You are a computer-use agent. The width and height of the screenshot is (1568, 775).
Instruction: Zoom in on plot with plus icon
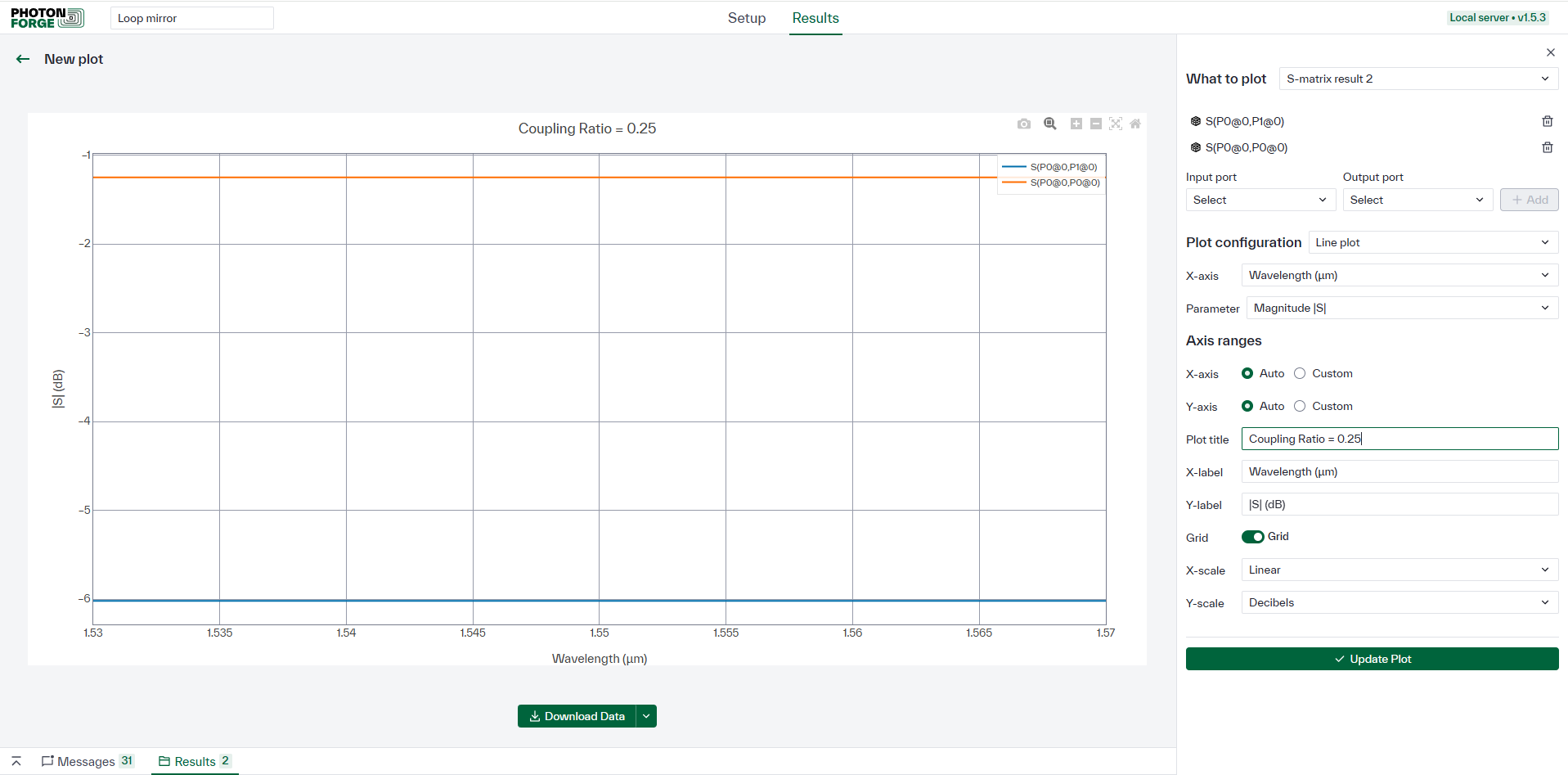point(1076,124)
